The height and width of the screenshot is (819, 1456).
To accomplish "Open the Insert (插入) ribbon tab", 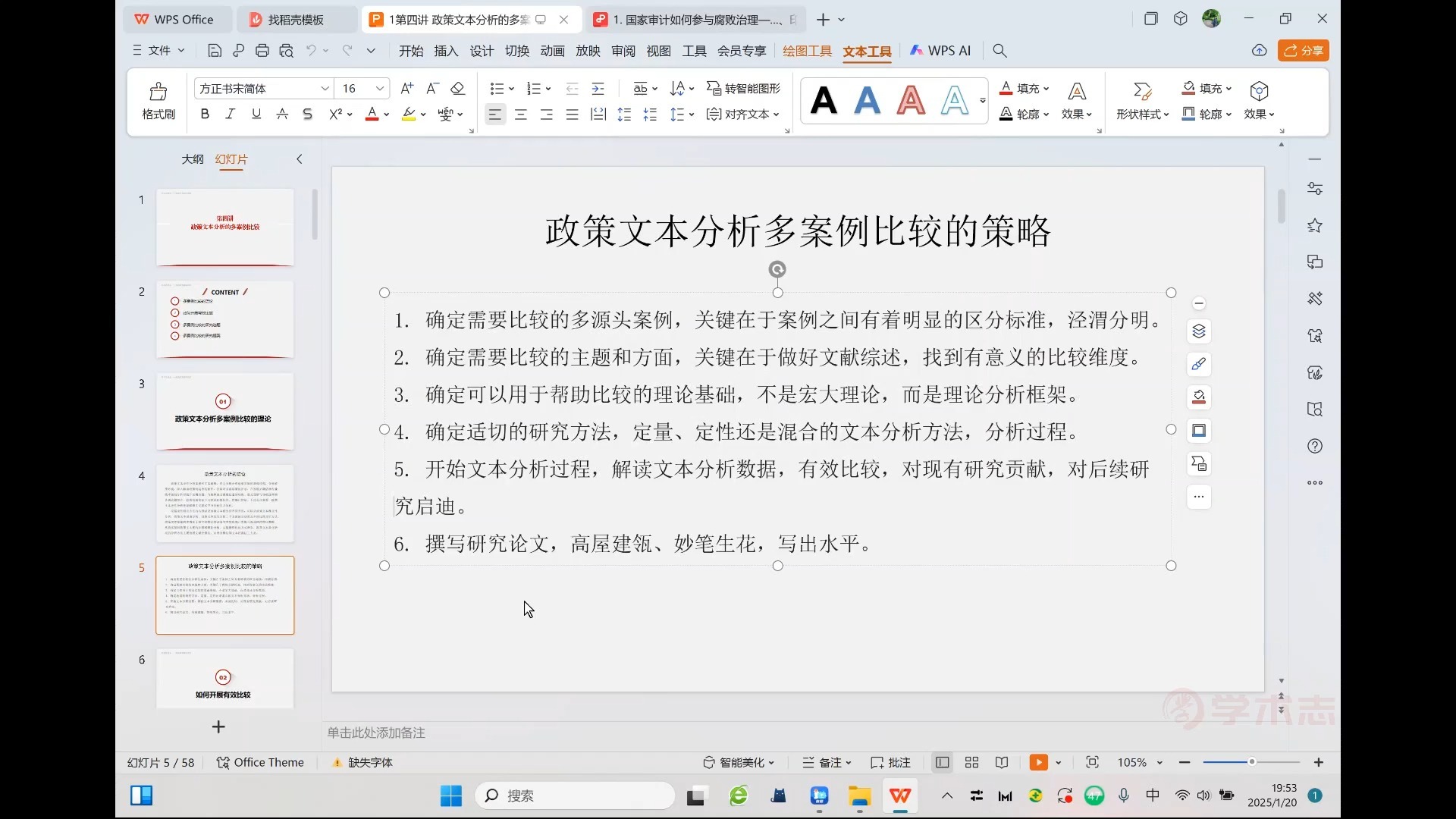I will (x=446, y=51).
